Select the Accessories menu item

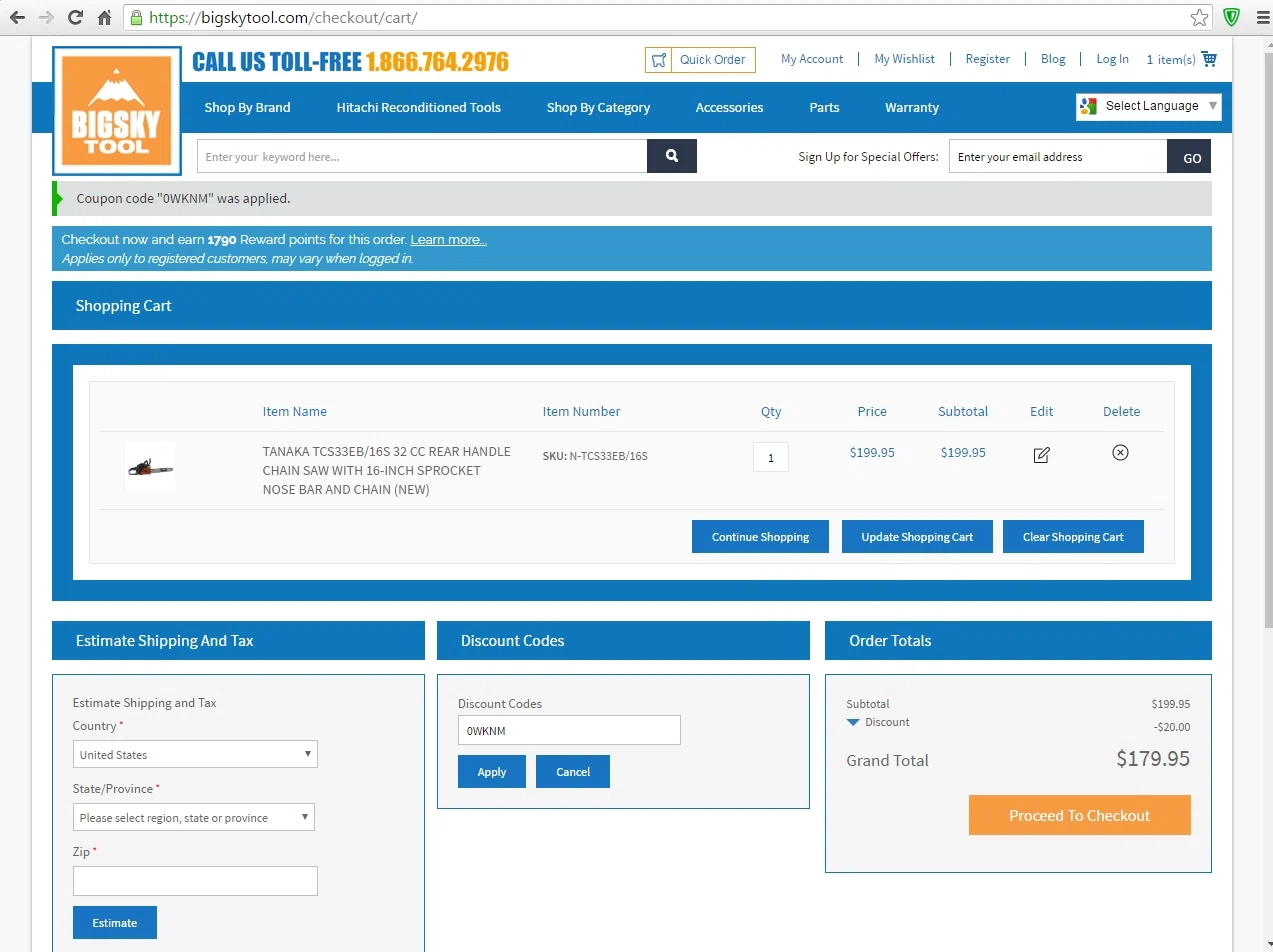pyautogui.click(x=729, y=107)
